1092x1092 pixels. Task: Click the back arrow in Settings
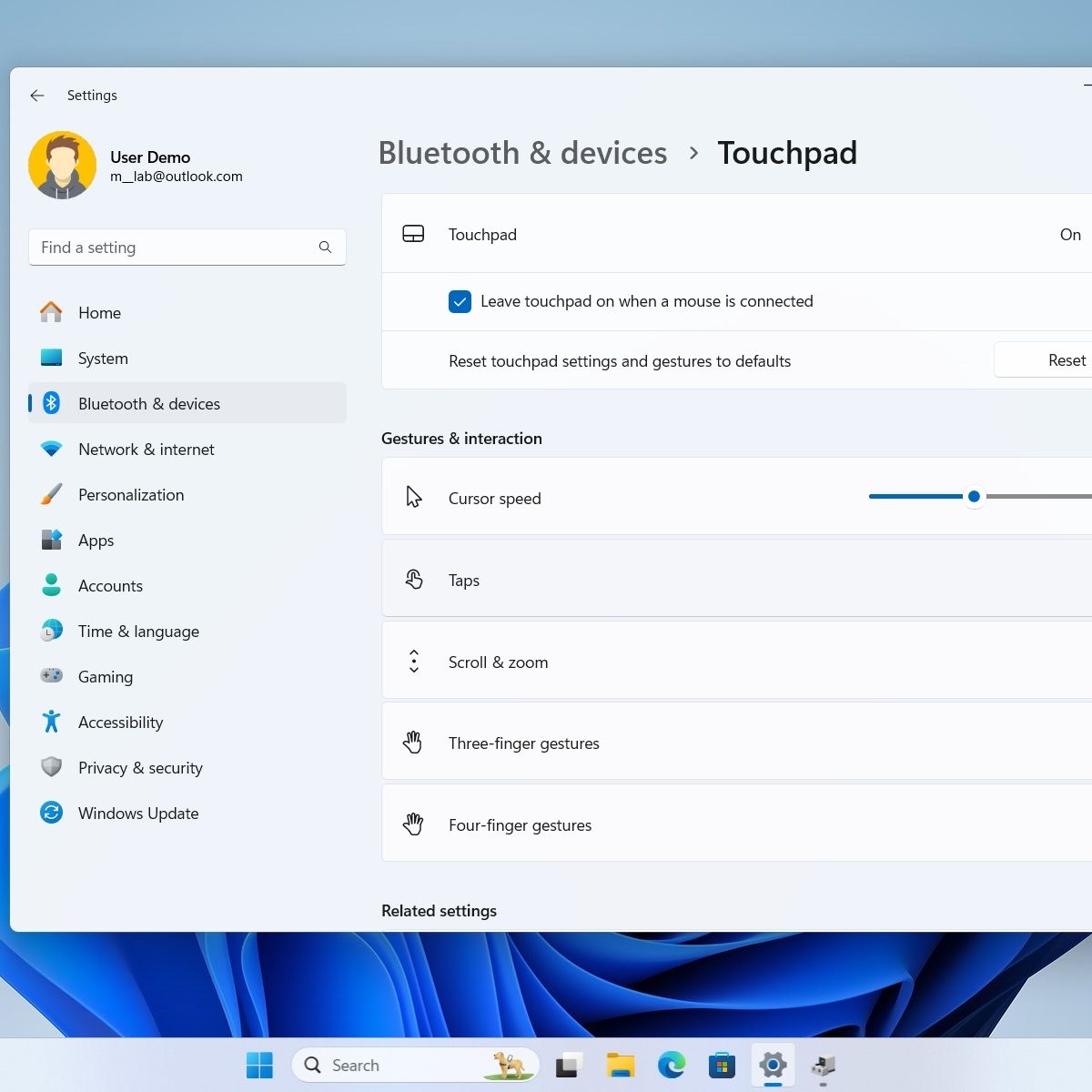pos(37,96)
